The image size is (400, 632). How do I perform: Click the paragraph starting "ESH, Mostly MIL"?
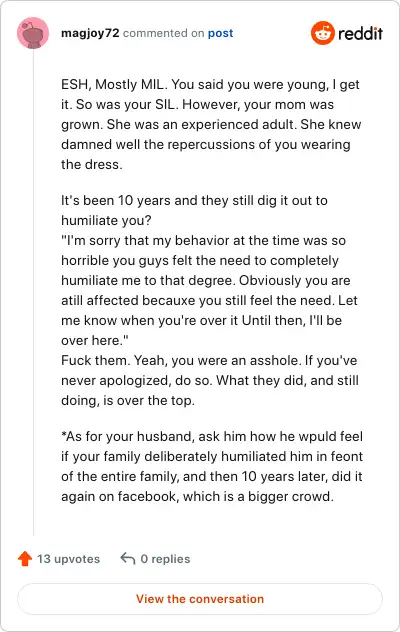point(211,124)
